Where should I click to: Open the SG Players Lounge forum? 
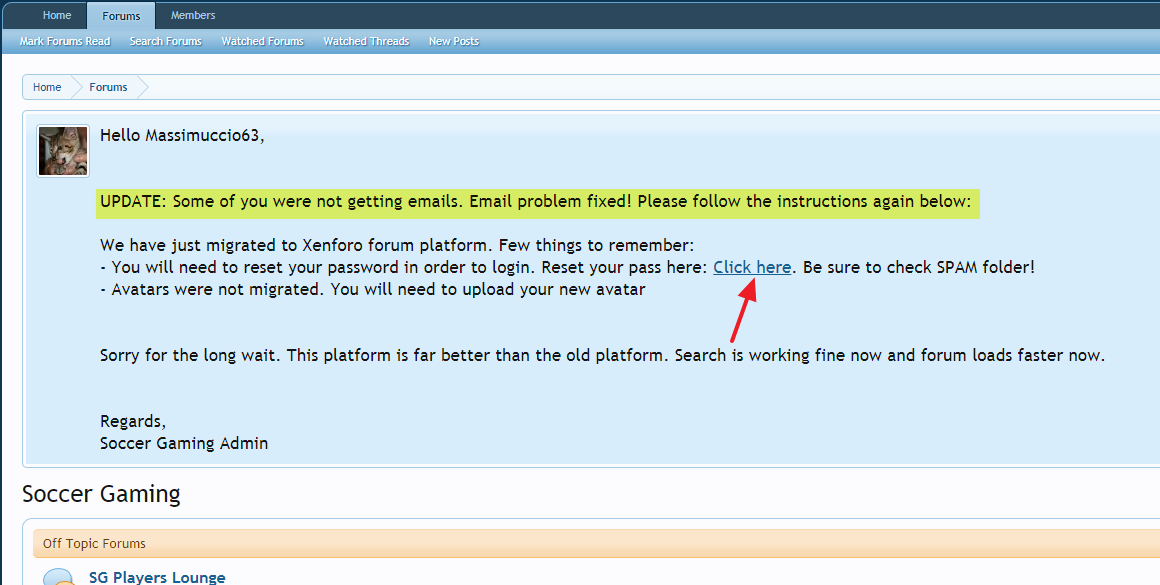157,577
